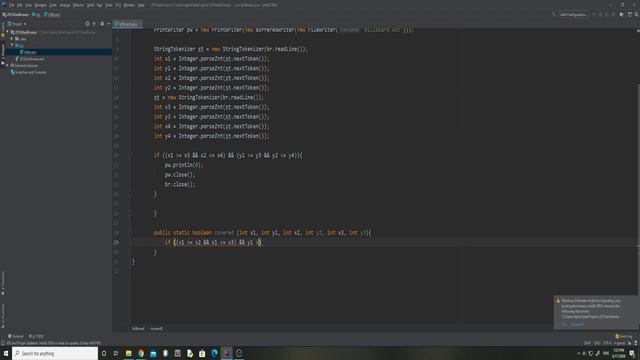Screen dimensions: 640x360
Task: Open the Code menu
Action: point(53,5)
